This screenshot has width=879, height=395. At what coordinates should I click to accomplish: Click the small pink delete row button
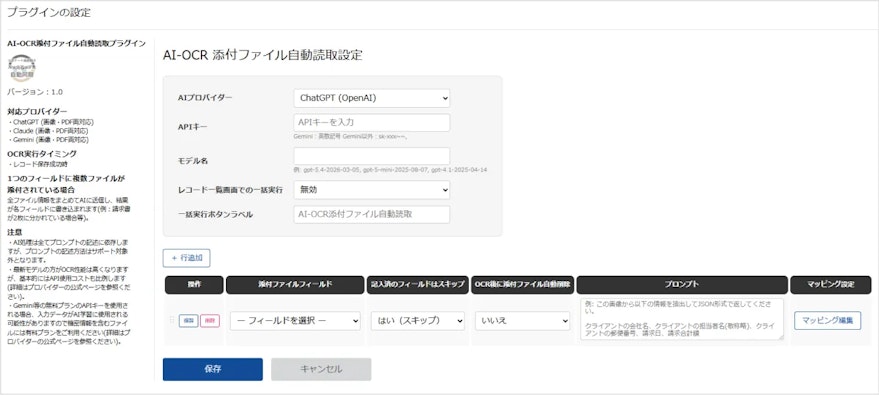coord(210,321)
